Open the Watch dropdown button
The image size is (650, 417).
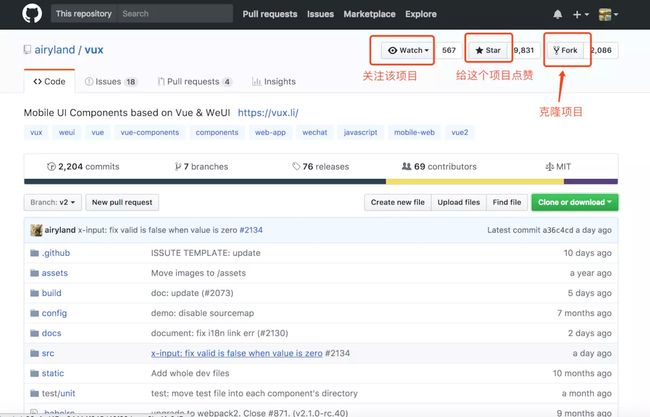point(408,50)
